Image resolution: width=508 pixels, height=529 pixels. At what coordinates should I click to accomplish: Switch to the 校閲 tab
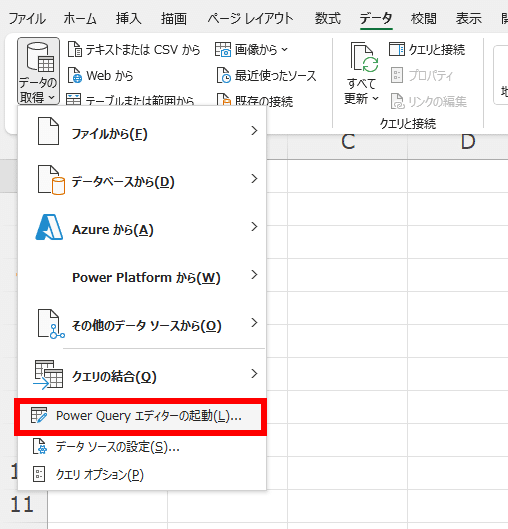tap(424, 18)
